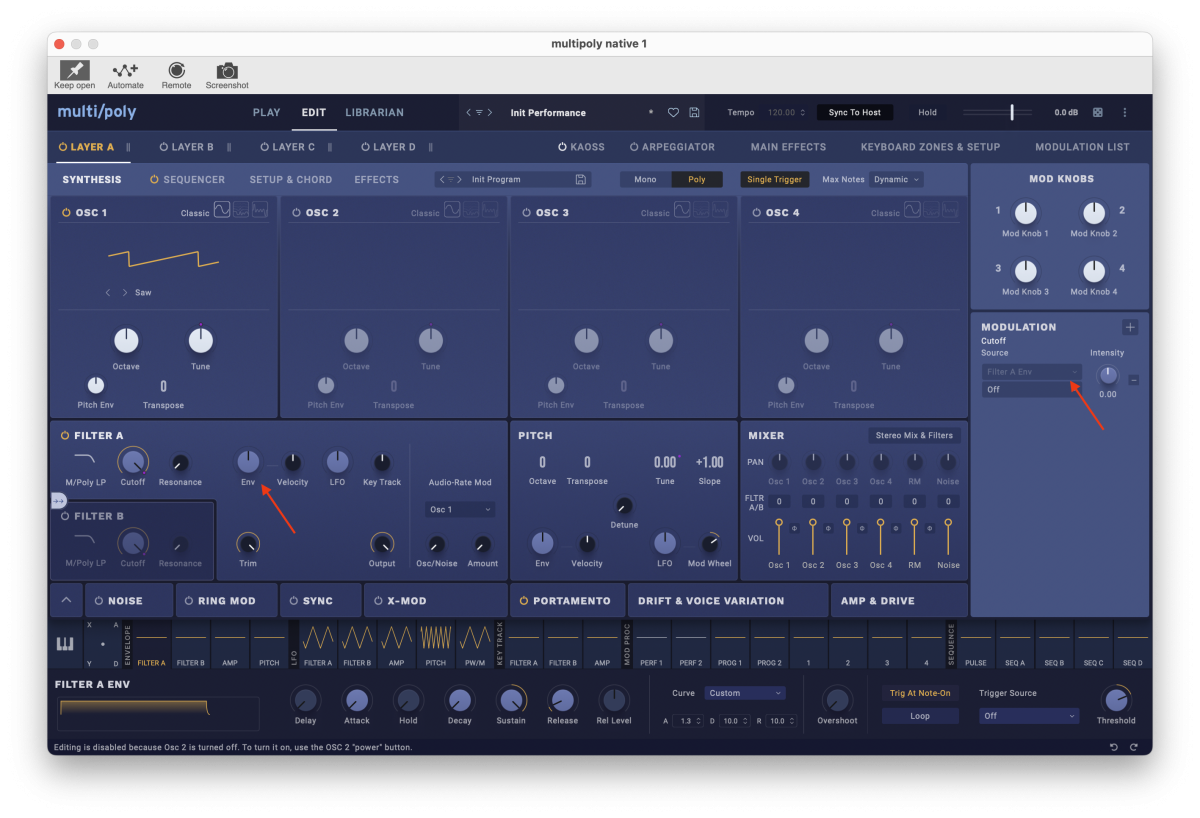
Task: Switch to the LIBRARIAN tab
Action: pyautogui.click(x=375, y=113)
